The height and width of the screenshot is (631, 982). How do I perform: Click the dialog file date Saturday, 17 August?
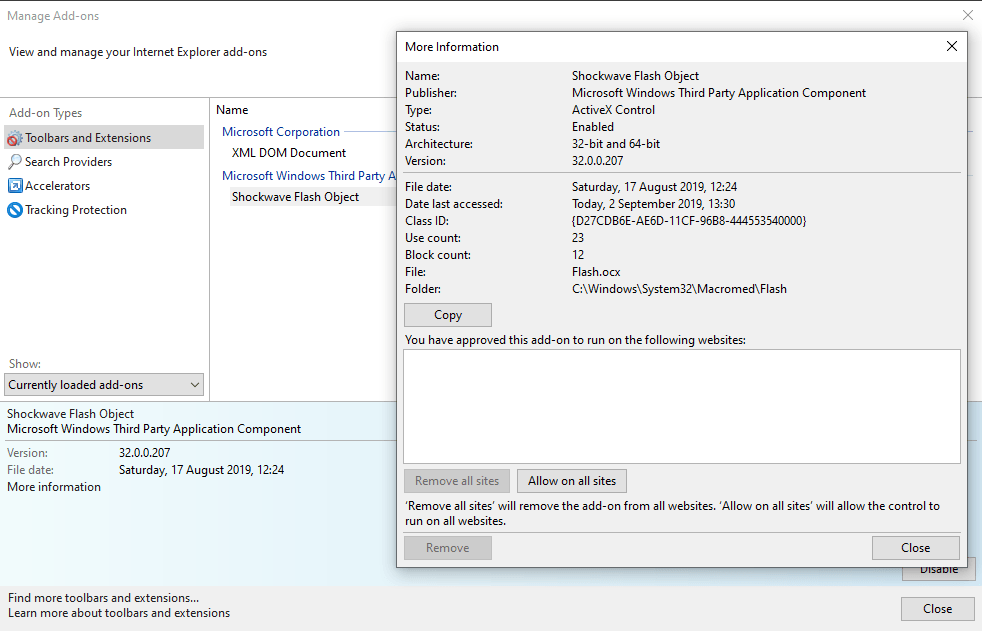[x=654, y=187]
